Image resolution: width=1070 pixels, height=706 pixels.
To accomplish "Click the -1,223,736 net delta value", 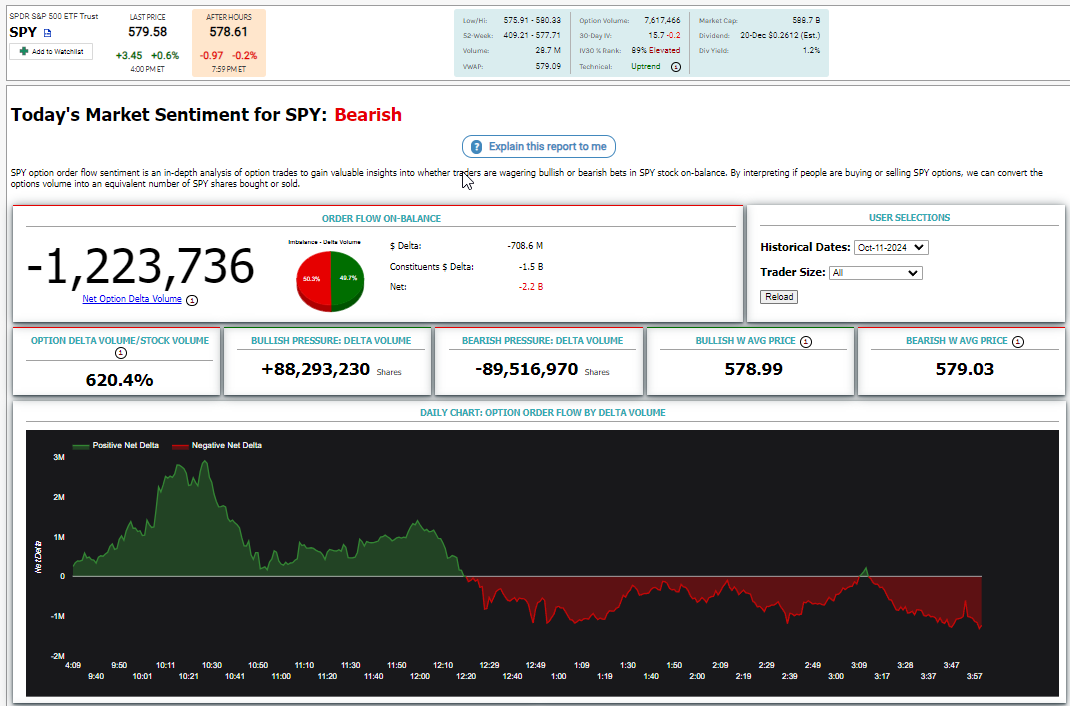I will point(140,266).
